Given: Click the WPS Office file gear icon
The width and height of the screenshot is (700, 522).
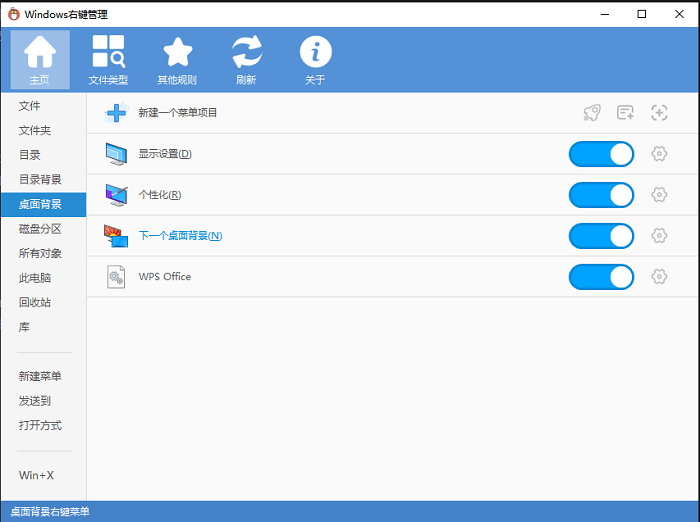Looking at the screenshot, I should 116,277.
